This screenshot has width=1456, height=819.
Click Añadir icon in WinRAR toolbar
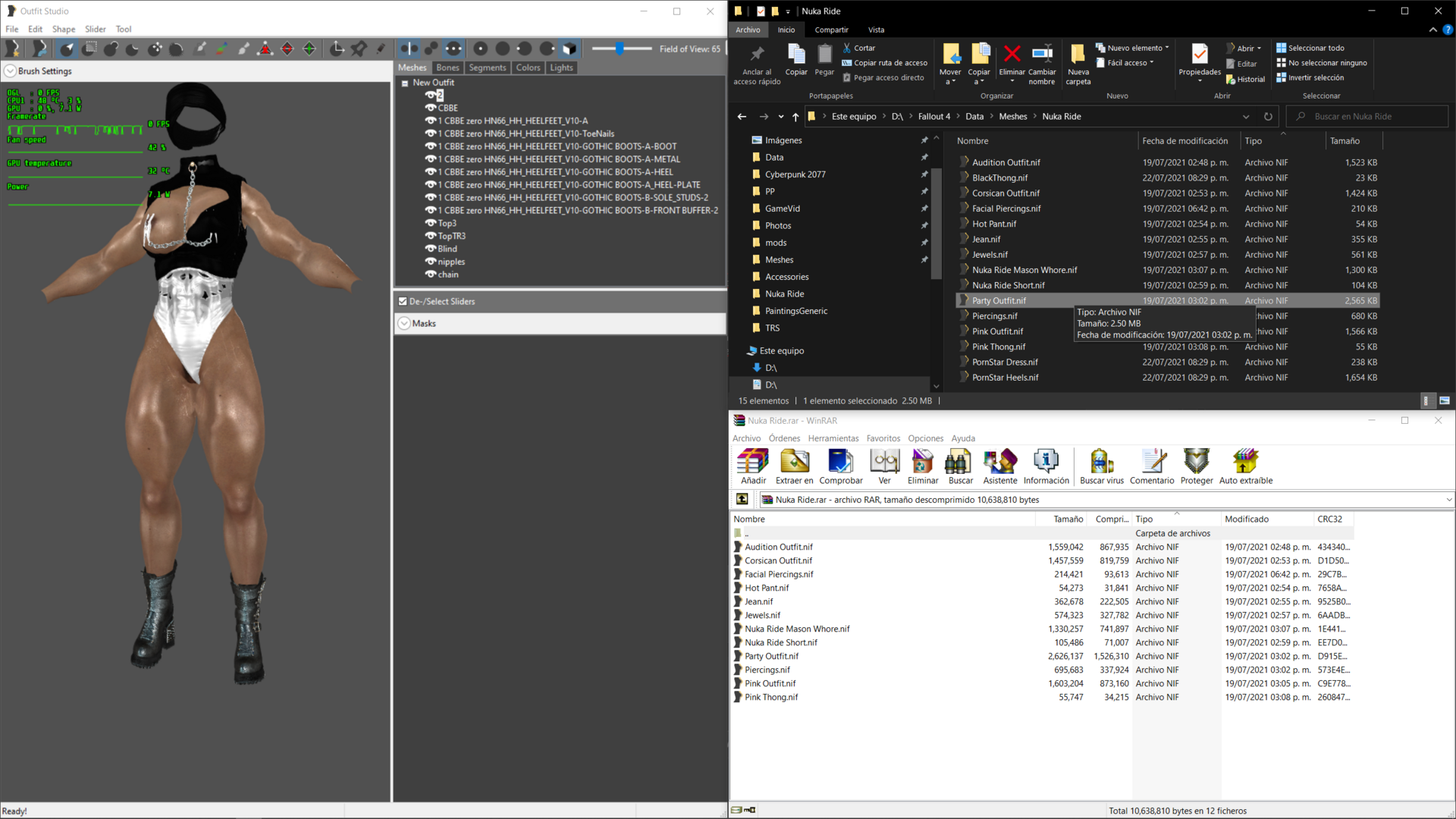pyautogui.click(x=753, y=466)
